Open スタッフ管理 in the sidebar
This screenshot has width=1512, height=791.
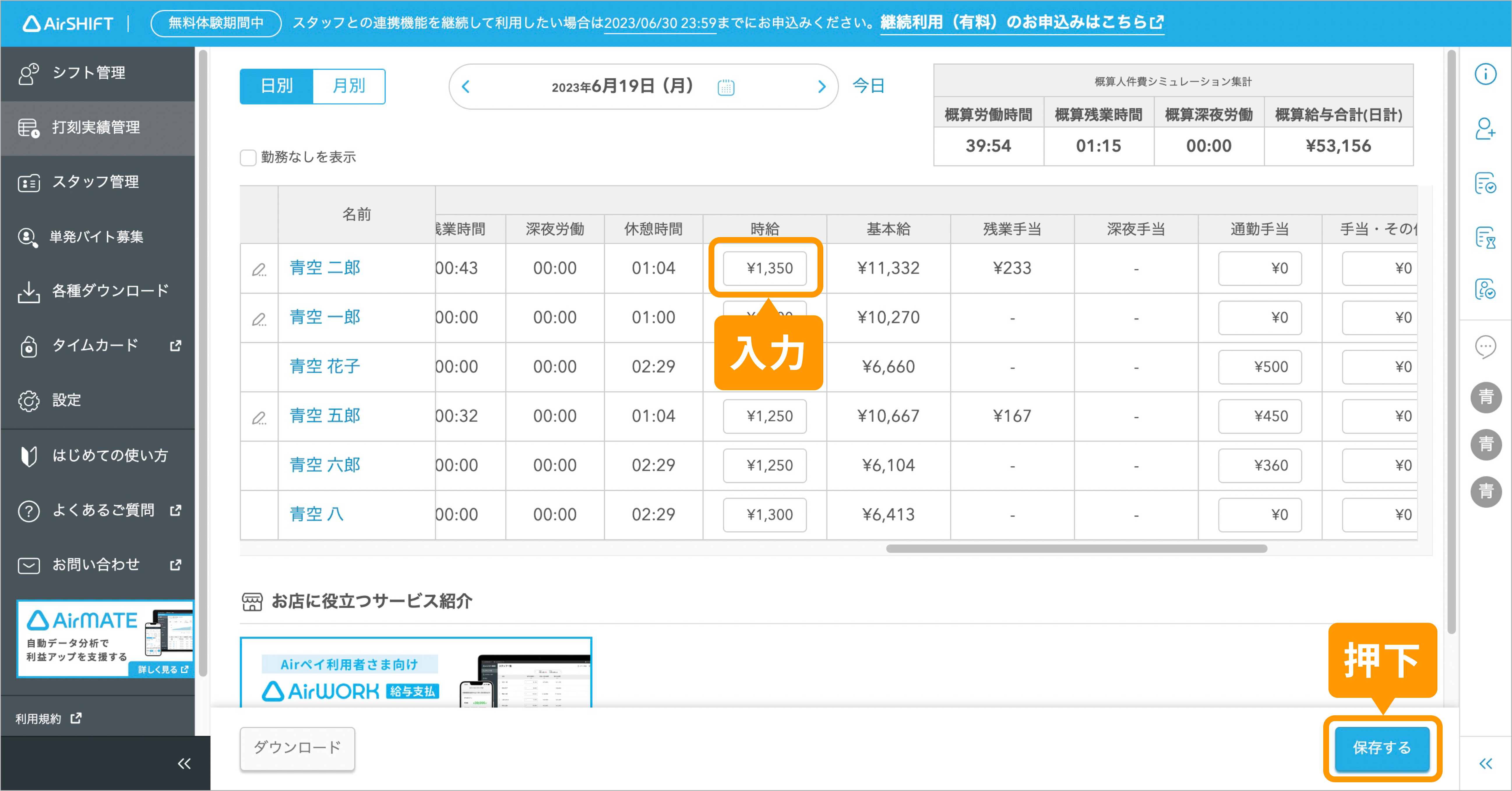point(97,183)
